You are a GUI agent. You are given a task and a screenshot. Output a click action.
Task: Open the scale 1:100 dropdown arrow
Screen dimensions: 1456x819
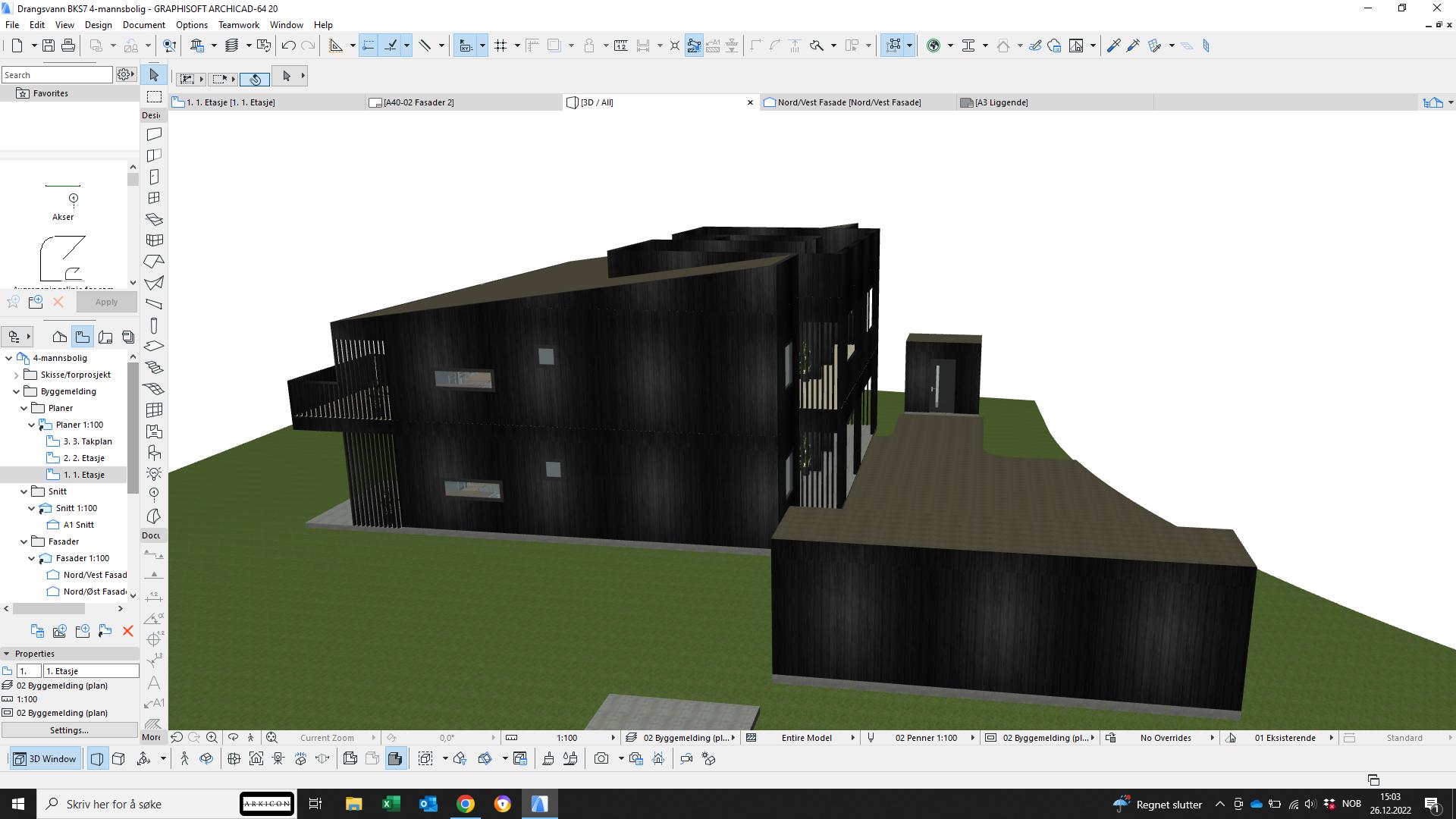613,737
